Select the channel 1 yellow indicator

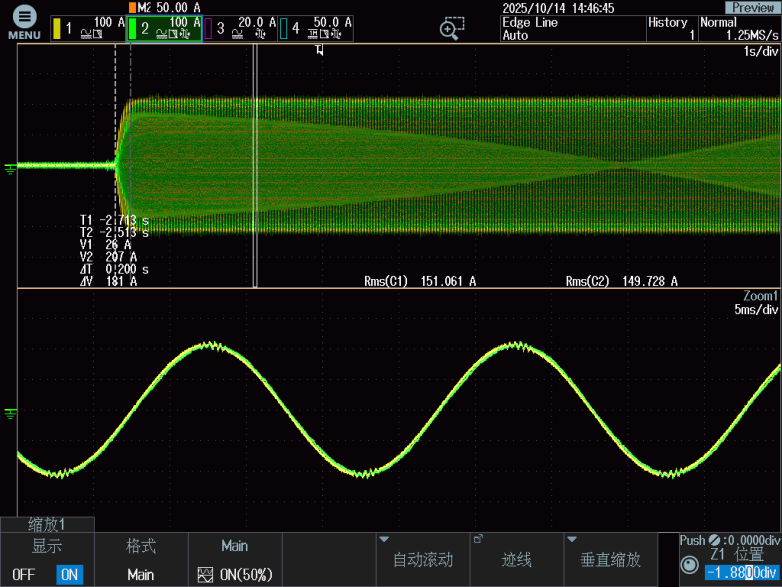coord(57,29)
